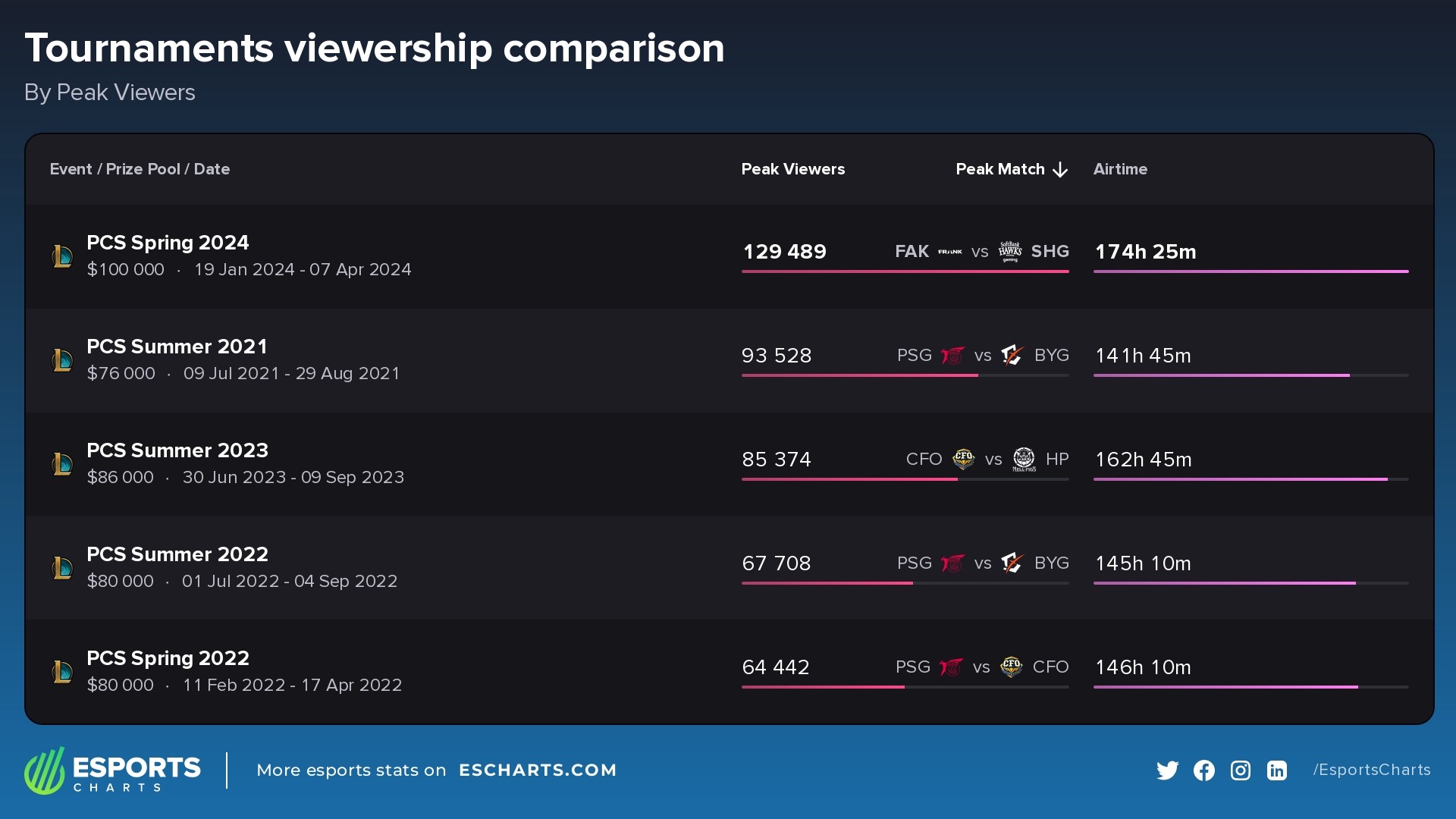
Task: Click the peak viewers value 85 374
Action: (777, 460)
